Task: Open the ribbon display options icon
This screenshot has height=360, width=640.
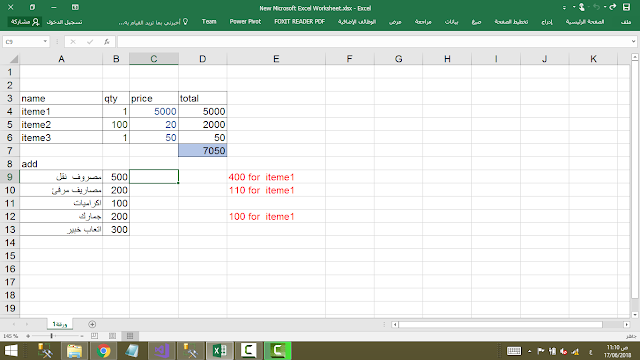Action: pyautogui.click(x=75, y=7)
